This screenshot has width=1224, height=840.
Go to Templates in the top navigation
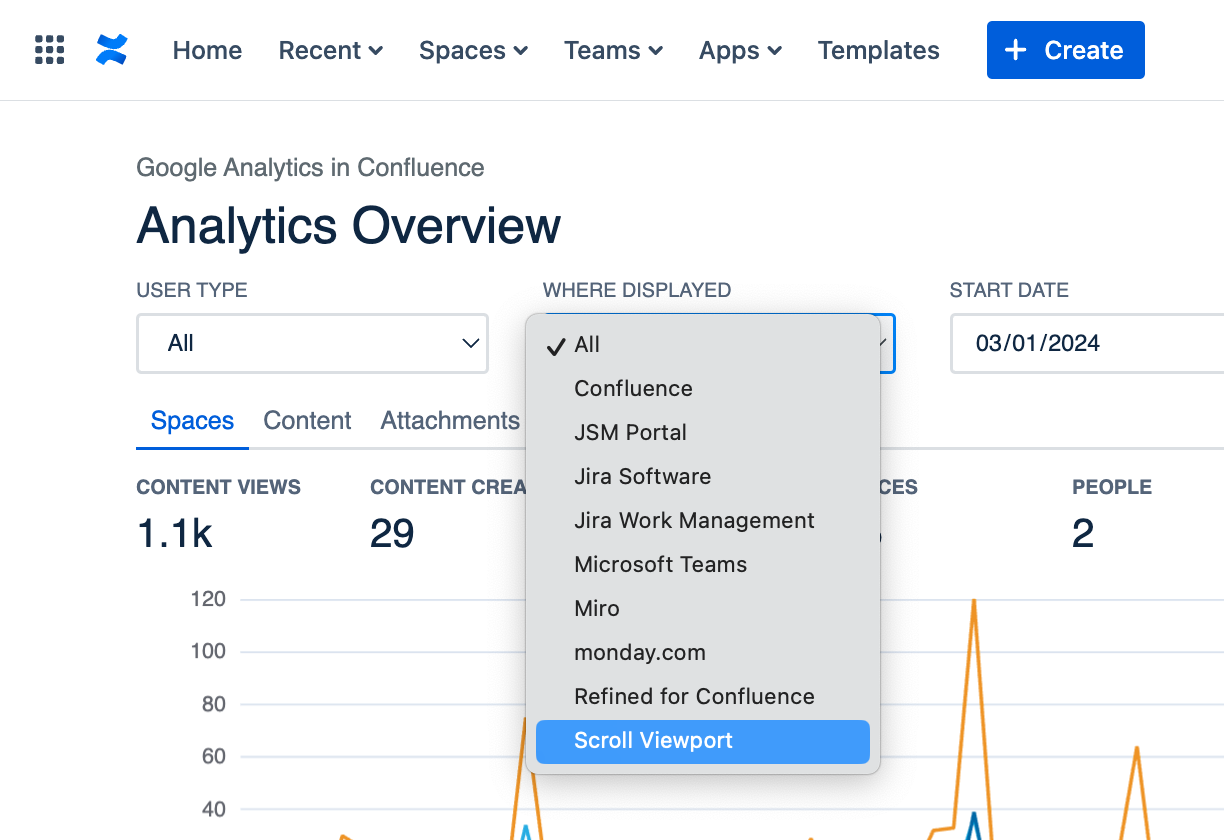[x=878, y=50]
